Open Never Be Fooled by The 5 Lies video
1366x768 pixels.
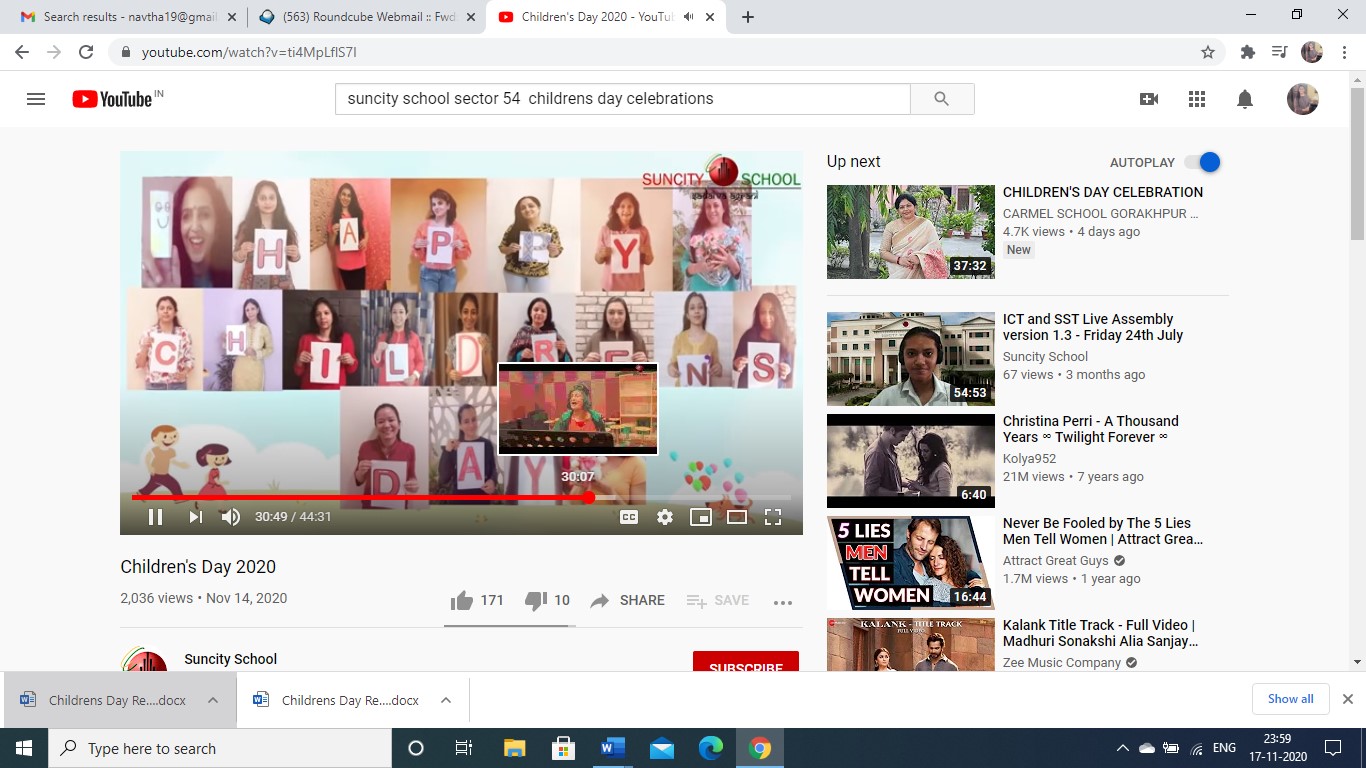(x=1103, y=531)
